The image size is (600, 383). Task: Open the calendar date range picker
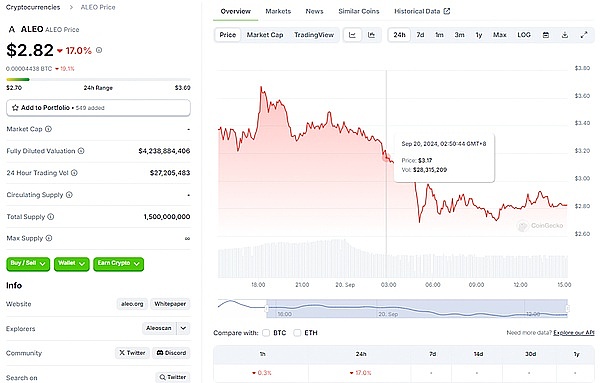[x=546, y=35]
